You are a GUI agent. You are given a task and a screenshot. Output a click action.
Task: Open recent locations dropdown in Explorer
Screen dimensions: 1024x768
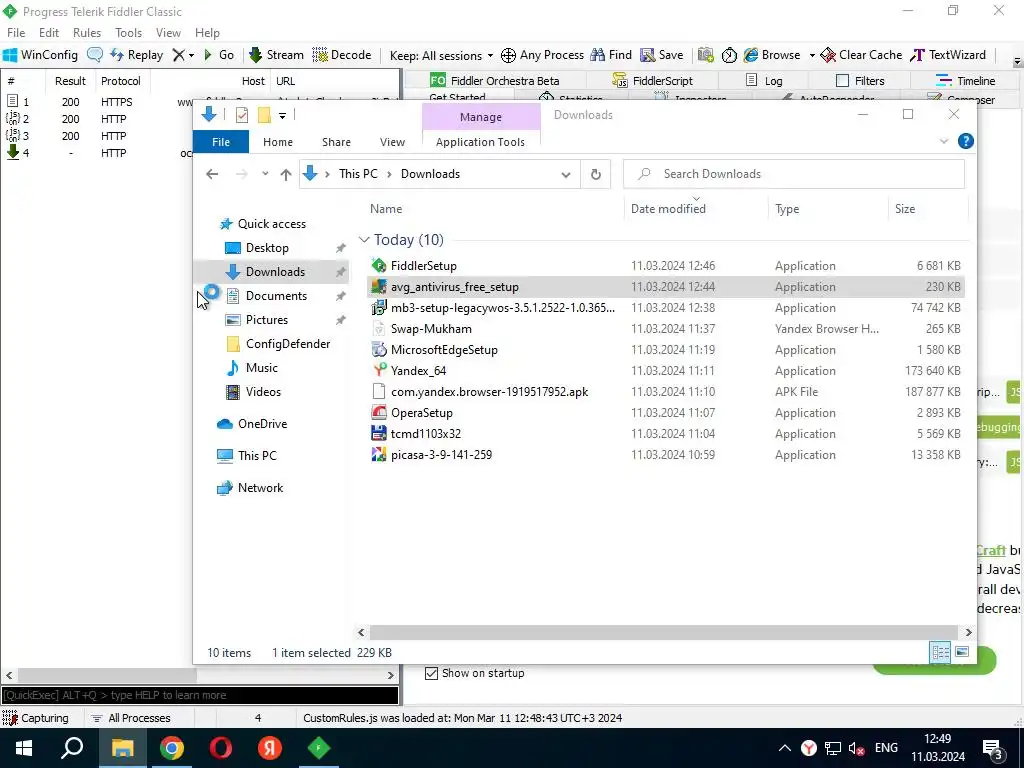(x=265, y=174)
